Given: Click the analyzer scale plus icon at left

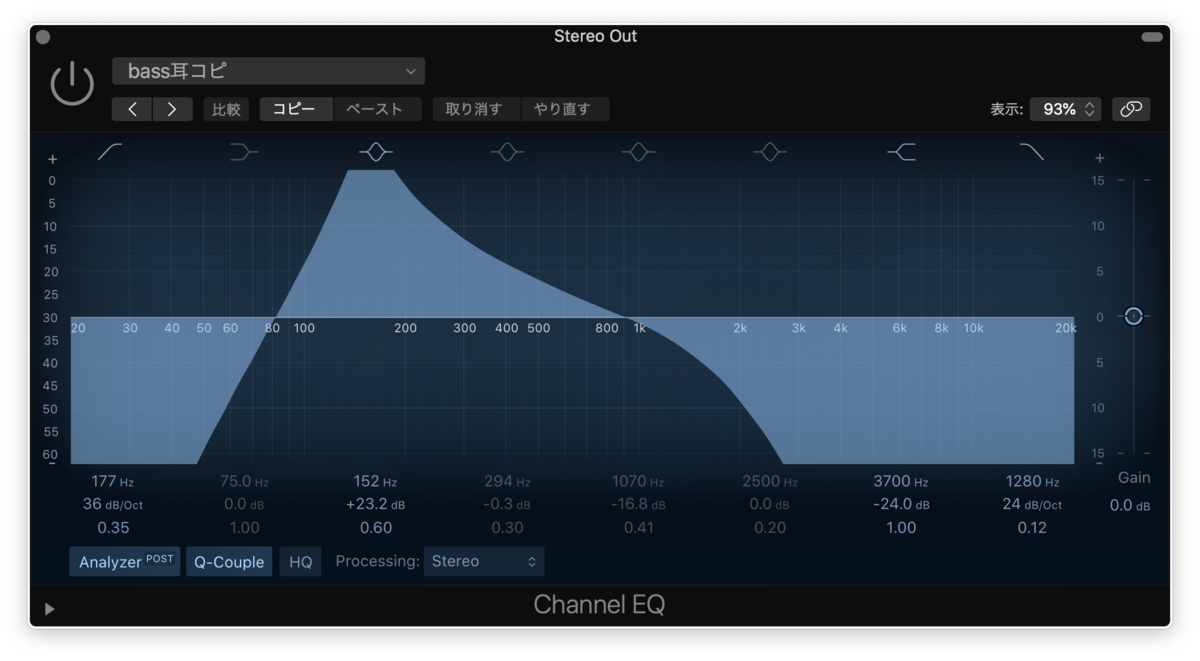Looking at the screenshot, I should [53, 159].
